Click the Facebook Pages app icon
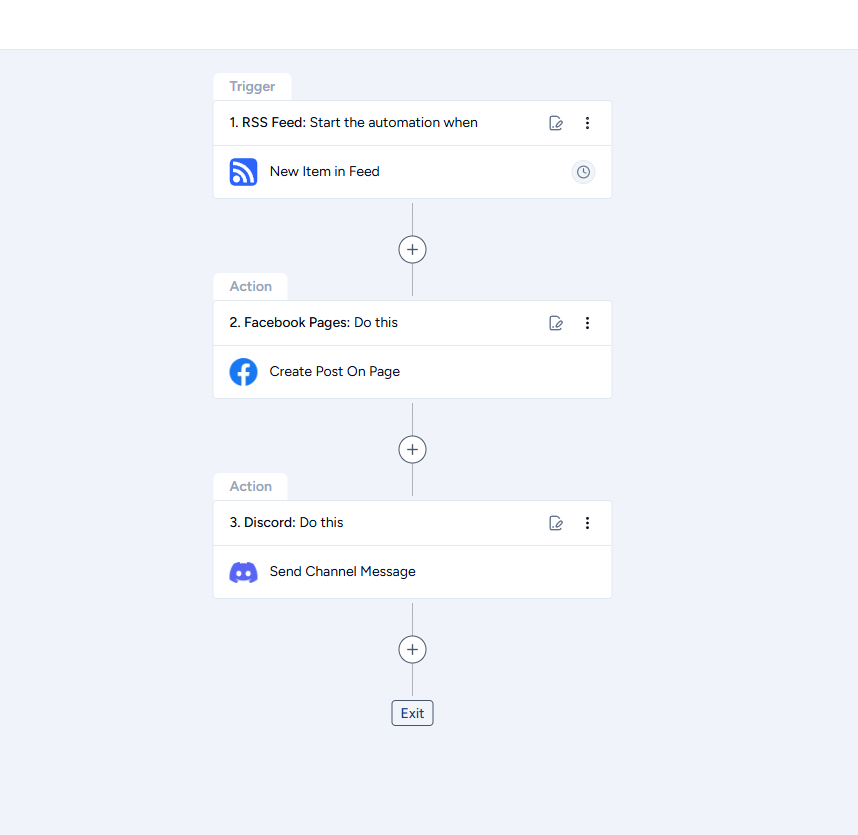 point(243,372)
